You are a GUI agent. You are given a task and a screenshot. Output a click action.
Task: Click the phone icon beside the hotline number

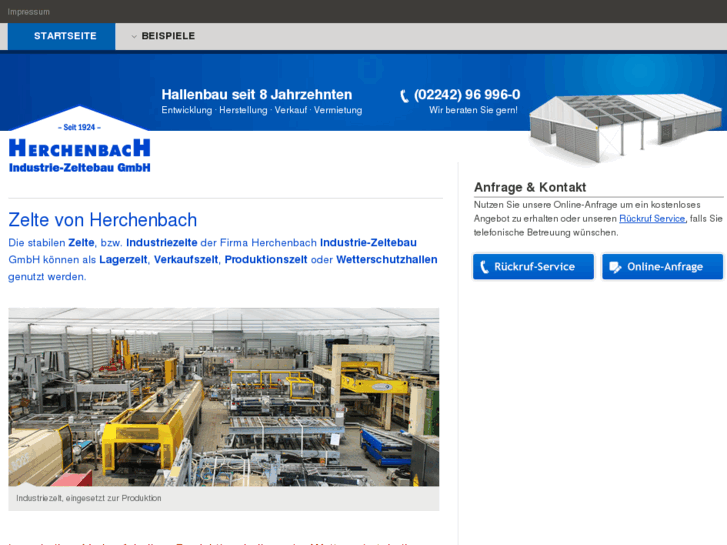pyautogui.click(x=404, y=96)
